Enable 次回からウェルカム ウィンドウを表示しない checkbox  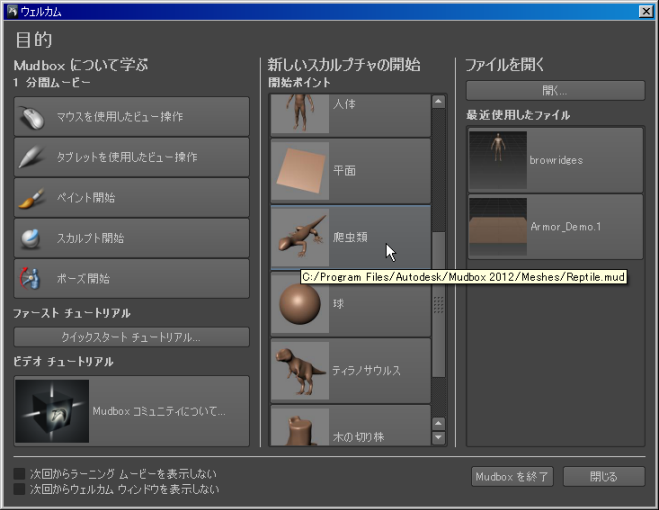pyautogui.click(x=19, y=489)
